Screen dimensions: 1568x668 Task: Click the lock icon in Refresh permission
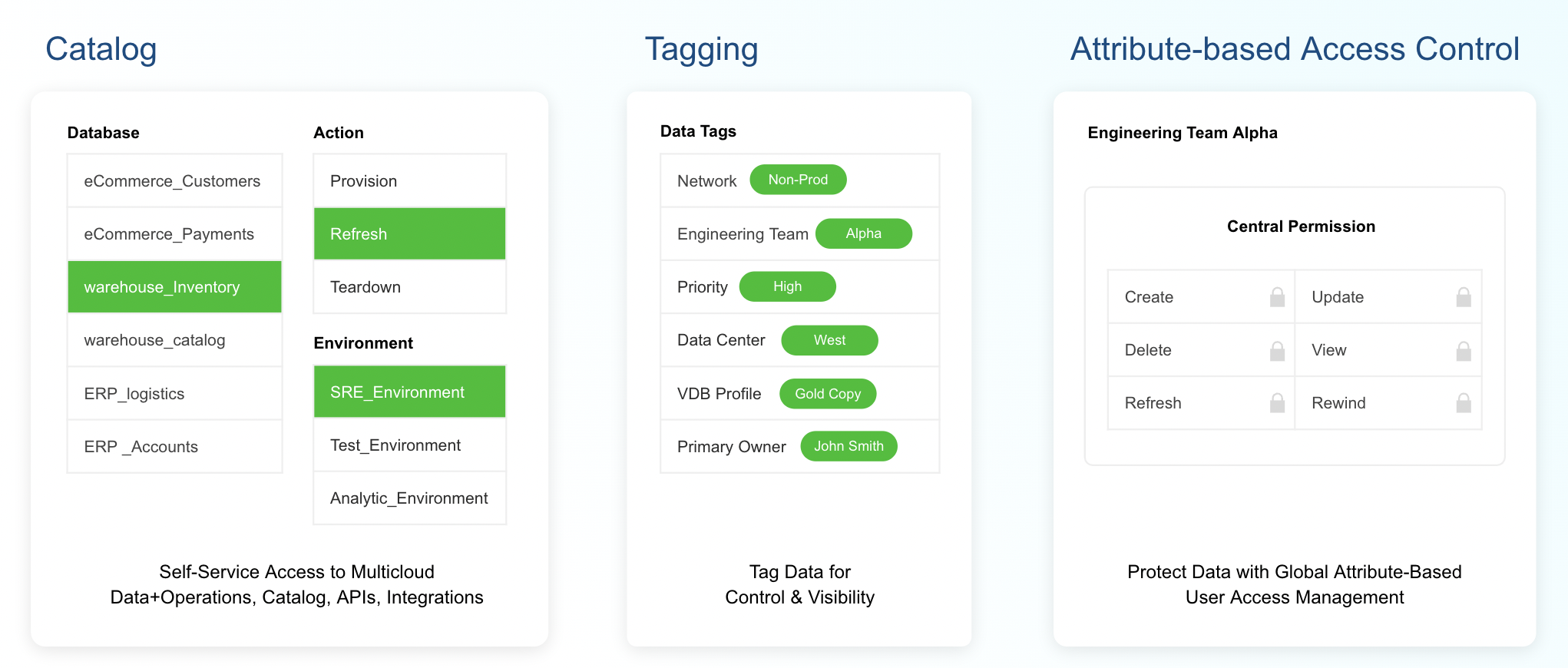(1277, 403)
